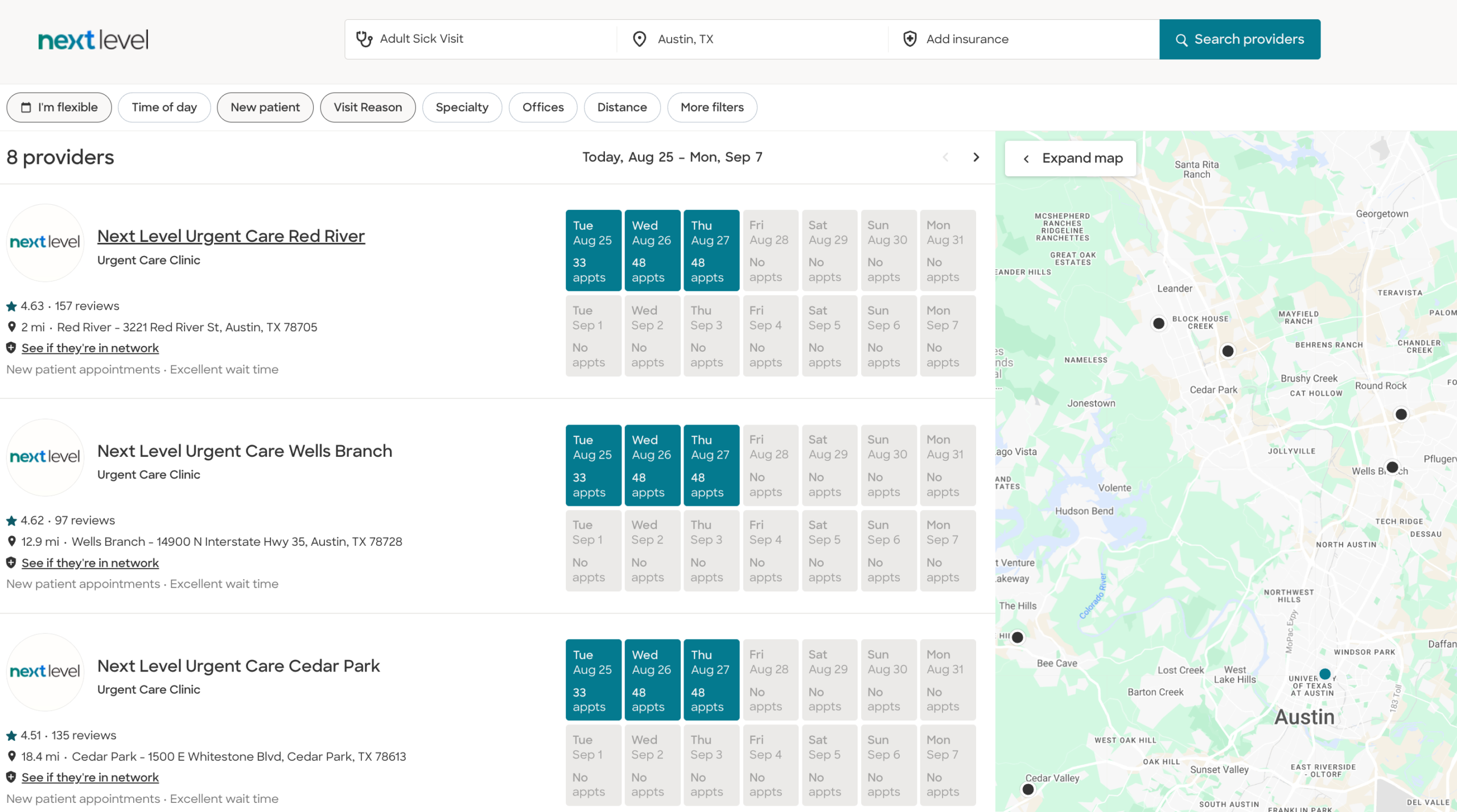Click '4.63 · 157 reviews' rating text
Viewport: 1457px width, 812px height.
click(70, 306)
